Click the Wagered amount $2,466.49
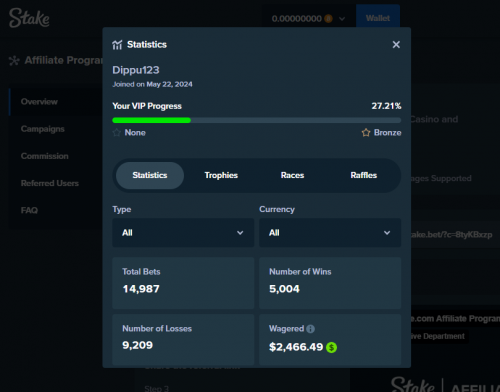The width and height of the screenshot is (500, 392). click(x=296, y=347)
